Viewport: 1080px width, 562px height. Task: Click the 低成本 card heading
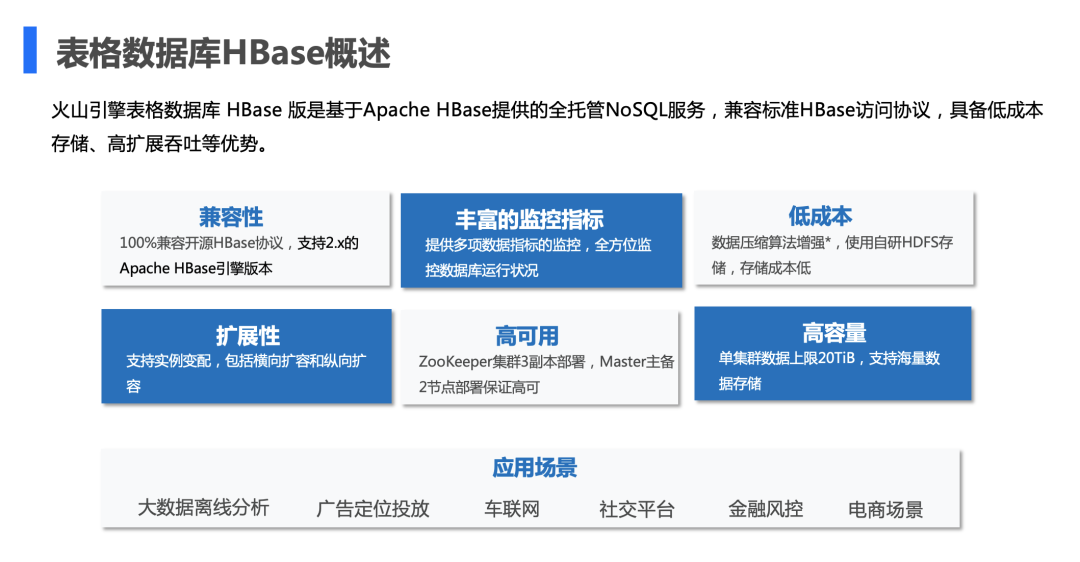coord(820,216)
